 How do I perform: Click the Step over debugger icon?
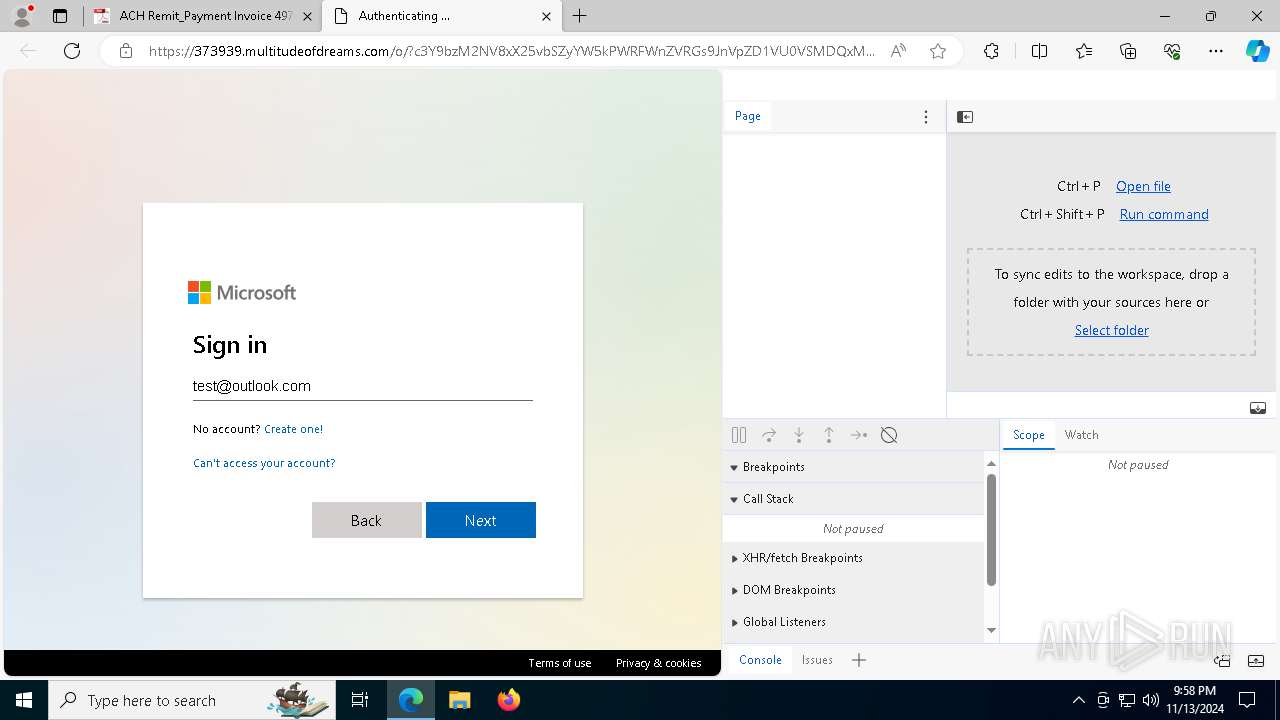pos(769,435)
